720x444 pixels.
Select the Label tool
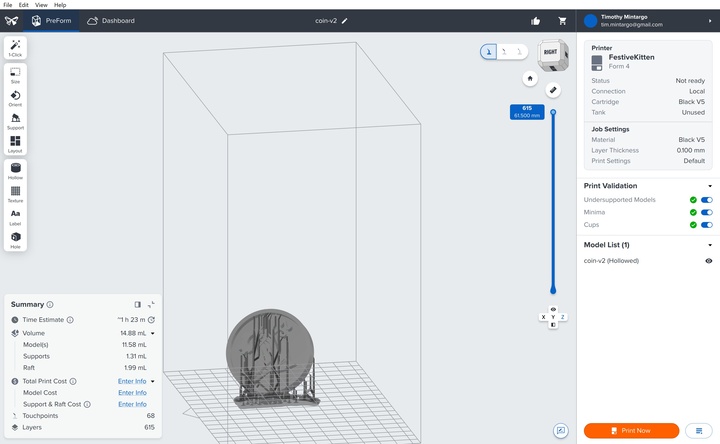point(15,217)
